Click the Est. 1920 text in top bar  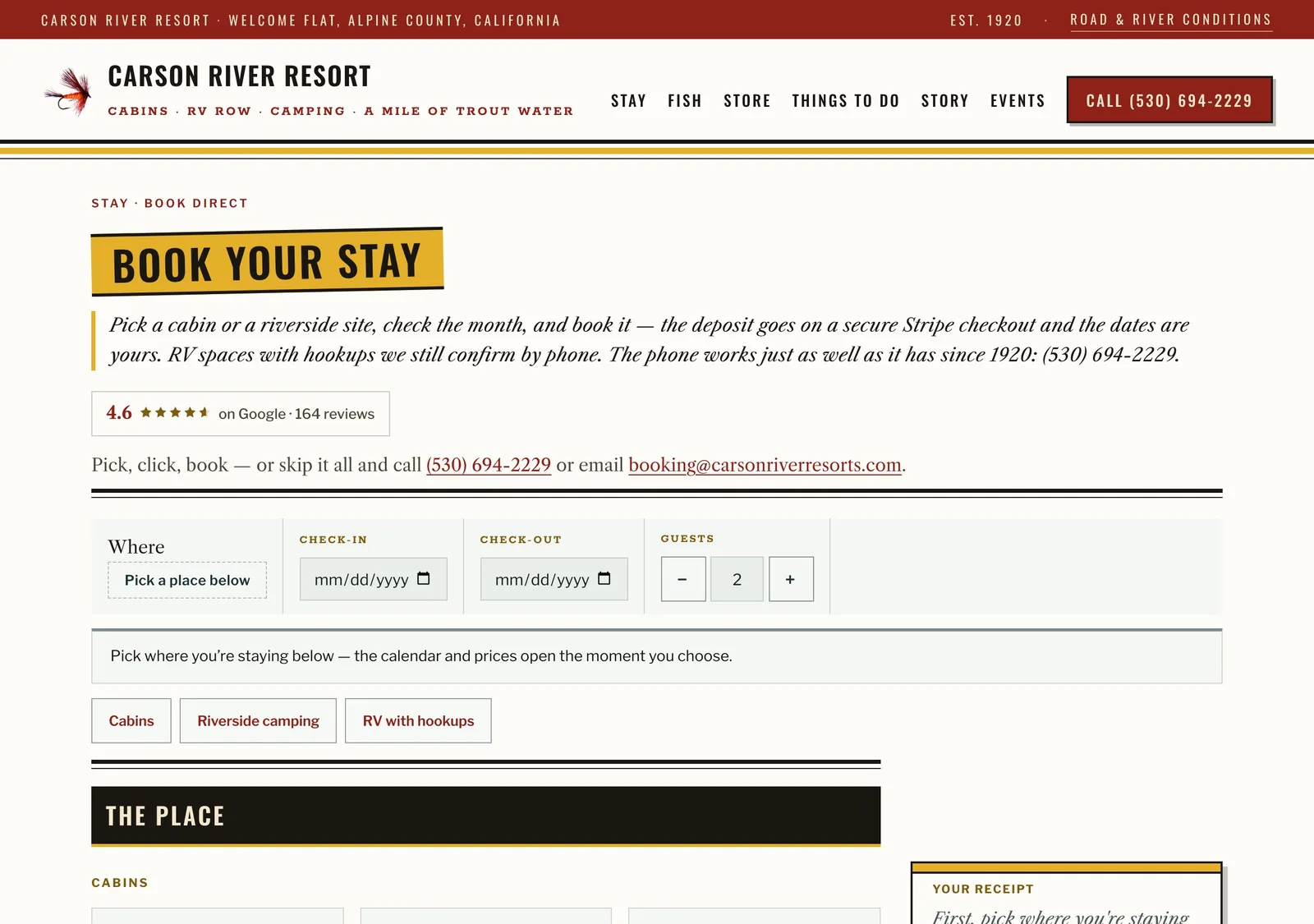(x=986, y=21)
